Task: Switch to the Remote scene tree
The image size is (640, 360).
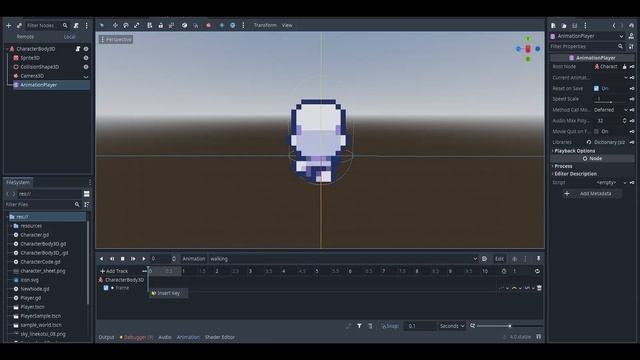Action: coord(25,37)
